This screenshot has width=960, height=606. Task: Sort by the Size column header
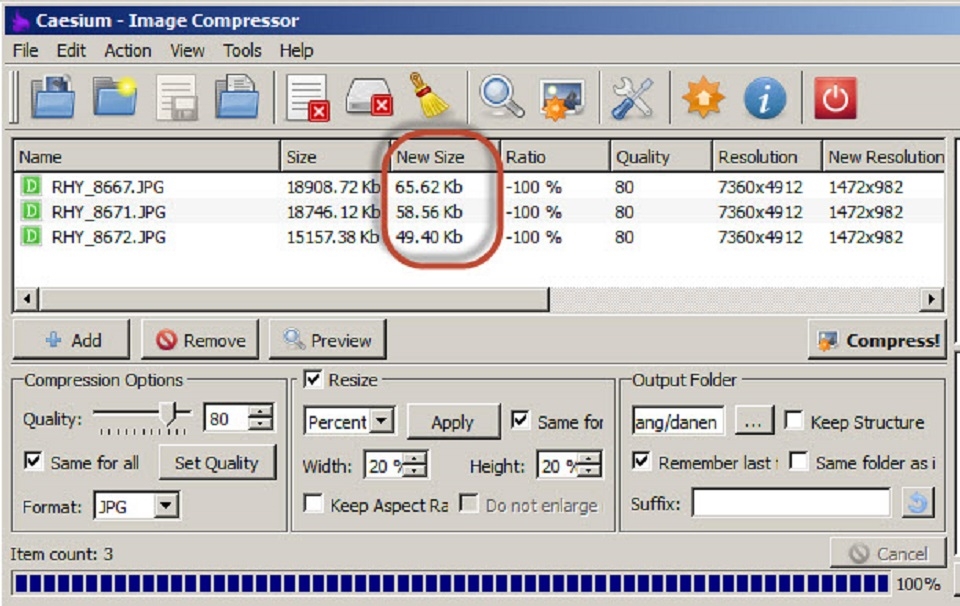[336, 157]
